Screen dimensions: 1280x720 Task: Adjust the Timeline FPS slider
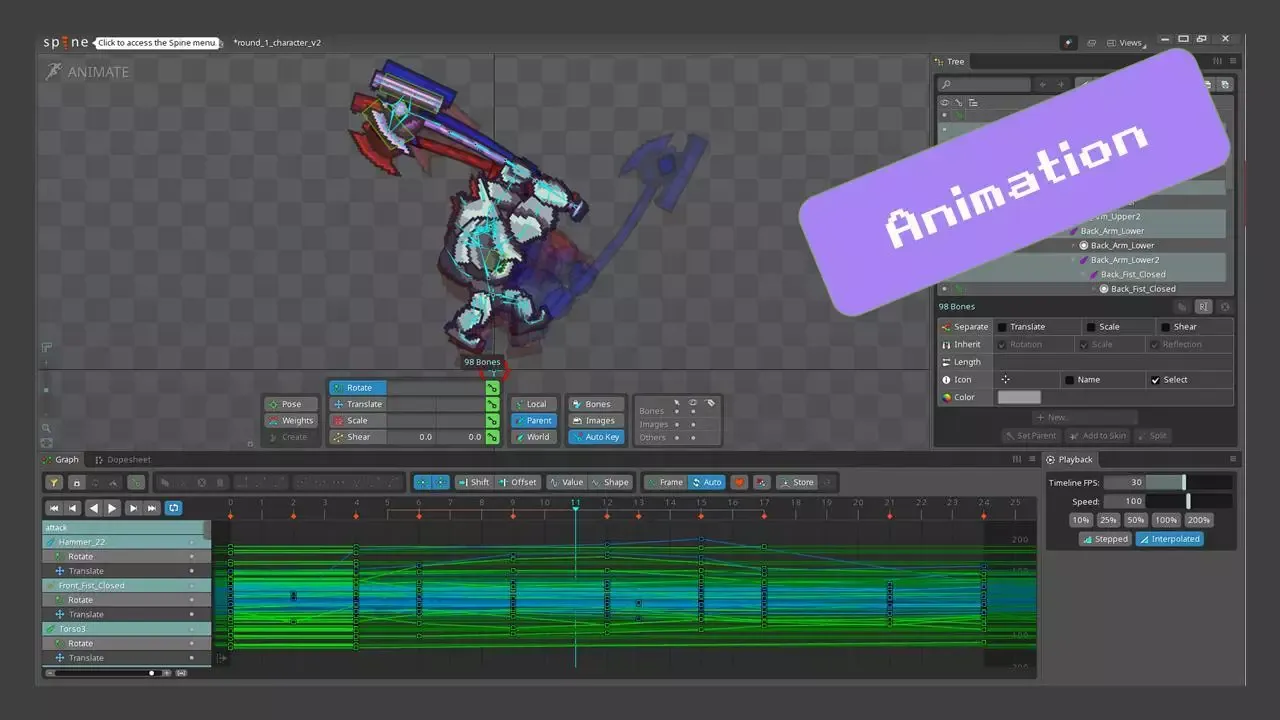(1189, 482)
